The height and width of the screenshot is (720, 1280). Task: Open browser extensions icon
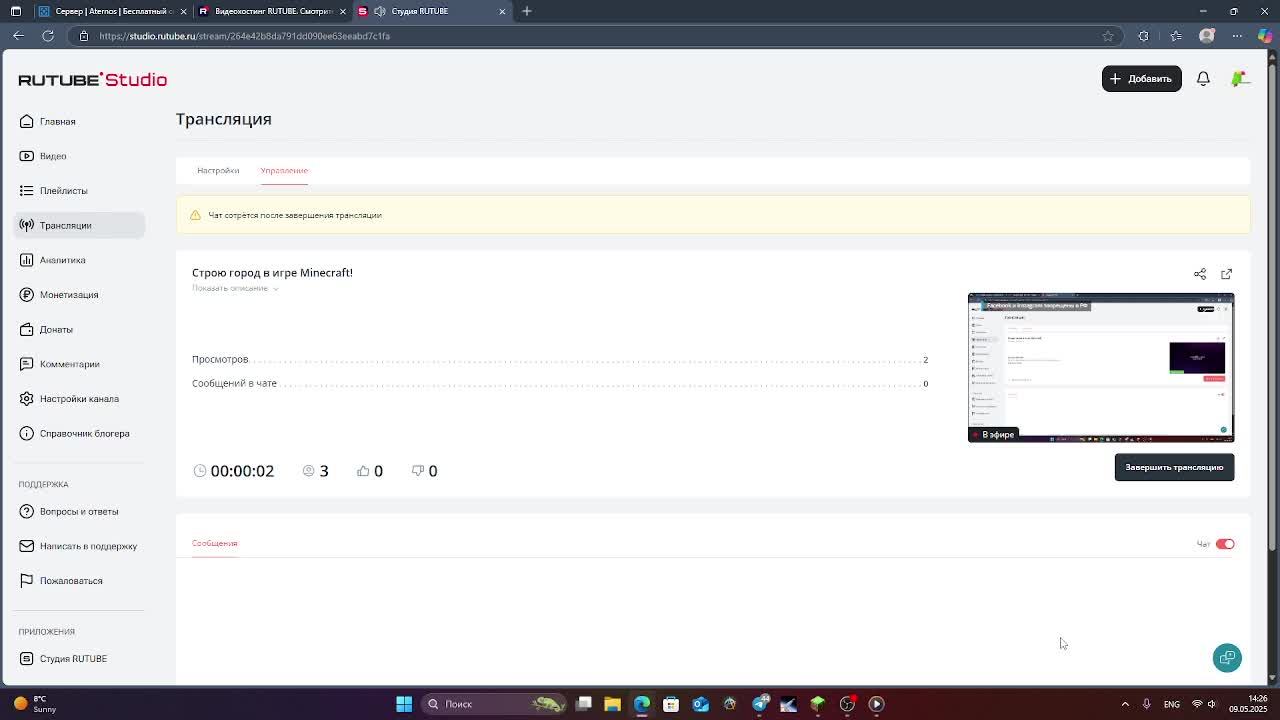pyautogui.click(x=1144, y=36)
